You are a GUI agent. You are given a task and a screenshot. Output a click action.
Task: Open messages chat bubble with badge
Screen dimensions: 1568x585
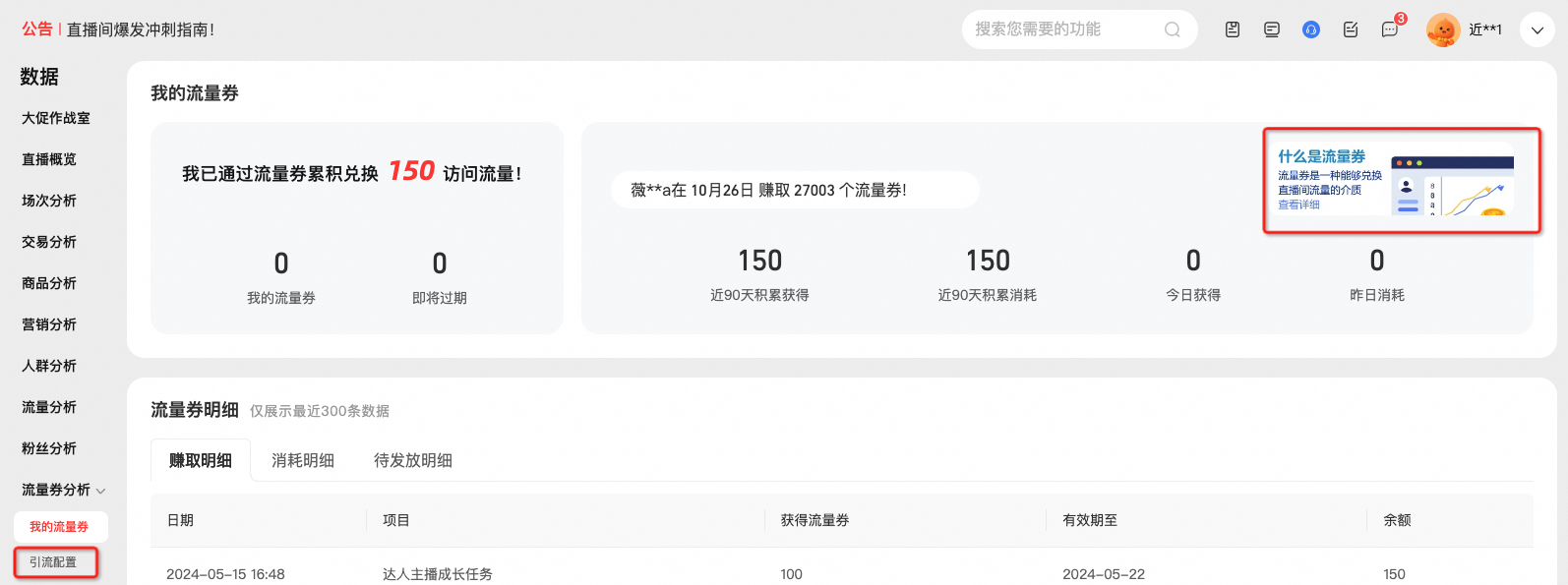tap(1390, 29)
